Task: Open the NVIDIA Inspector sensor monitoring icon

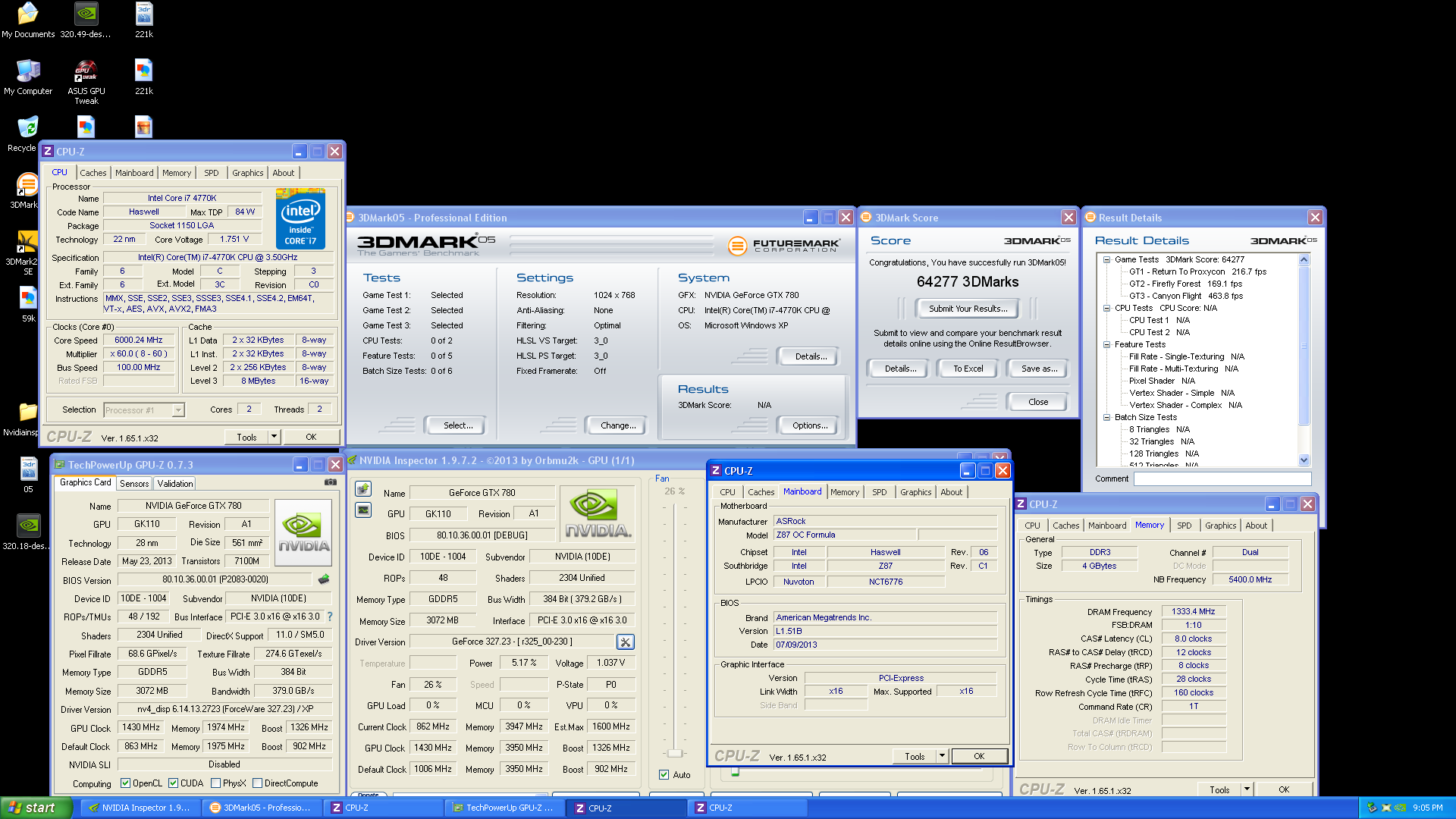Action: click(x=363, y=510)
